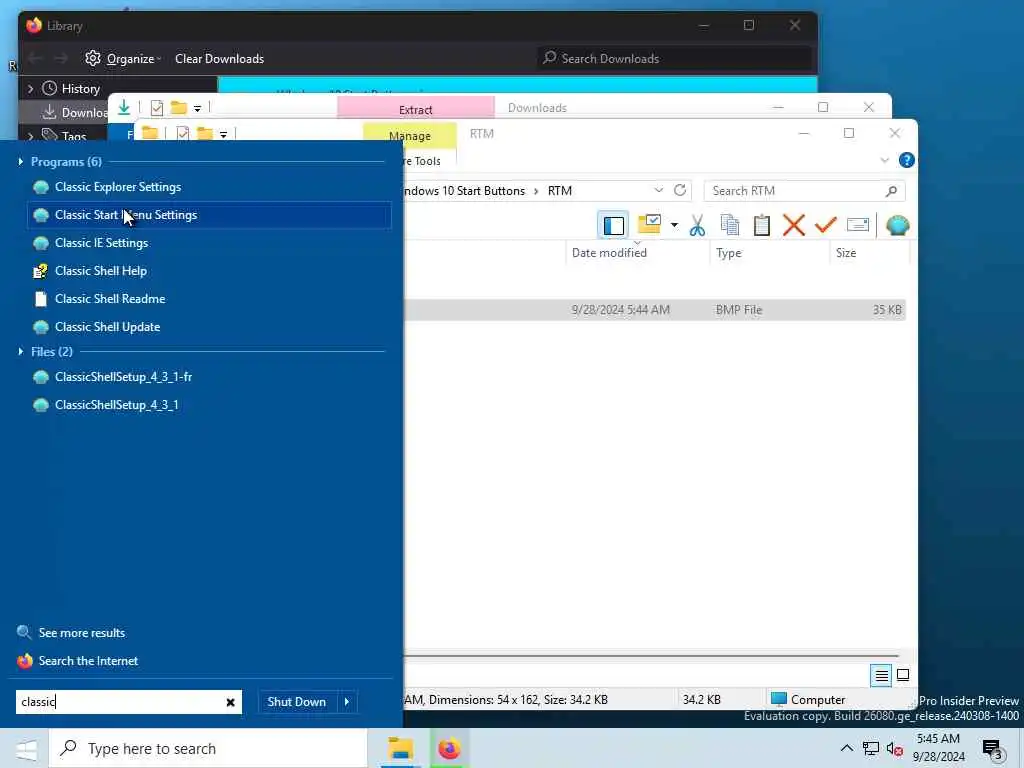Viewport: 1024px width, 768px height.
Task: Click horizontal scrollbar in RTM file list
Action: click(650, 656)
